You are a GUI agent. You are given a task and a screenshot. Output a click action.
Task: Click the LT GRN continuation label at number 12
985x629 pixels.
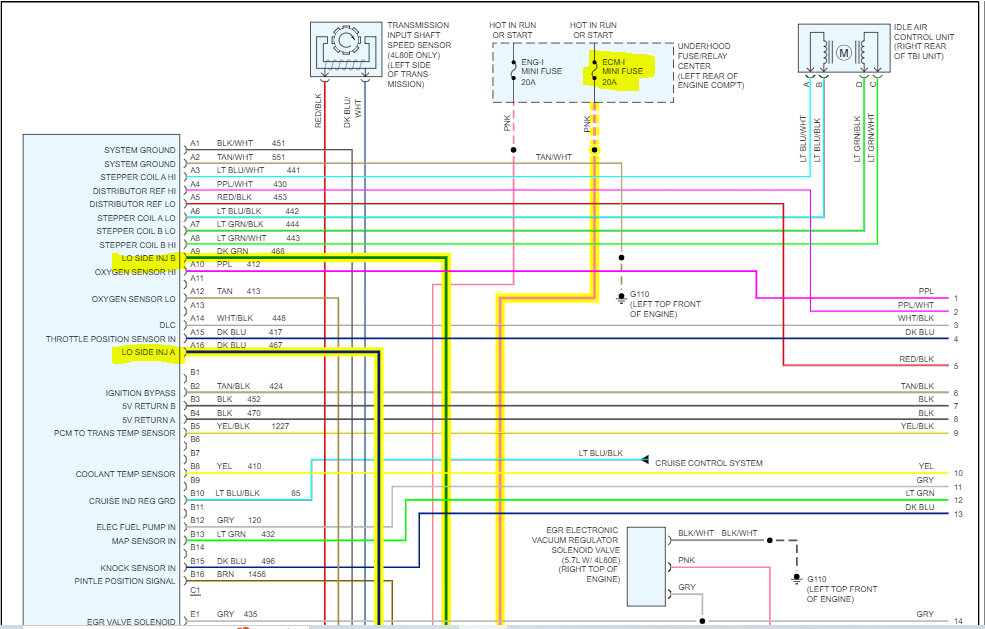920,493
